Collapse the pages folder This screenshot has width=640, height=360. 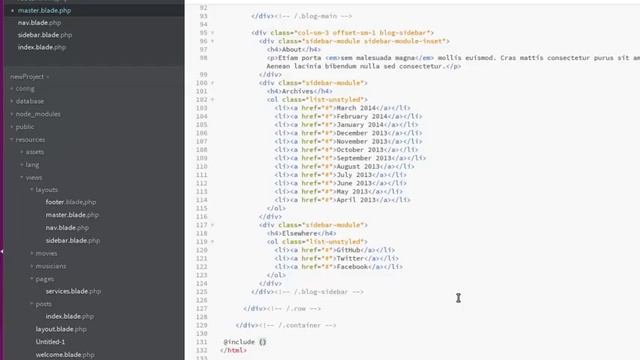coord(32,278)
